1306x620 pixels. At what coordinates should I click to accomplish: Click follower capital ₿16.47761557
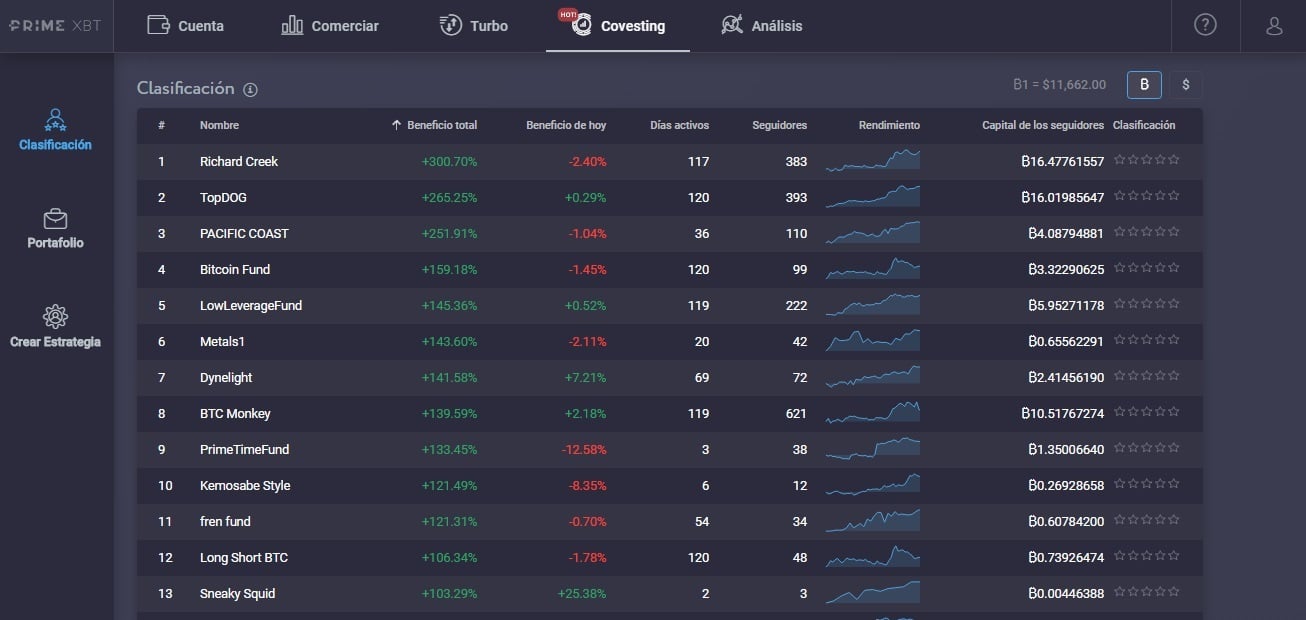point(1062,161)
